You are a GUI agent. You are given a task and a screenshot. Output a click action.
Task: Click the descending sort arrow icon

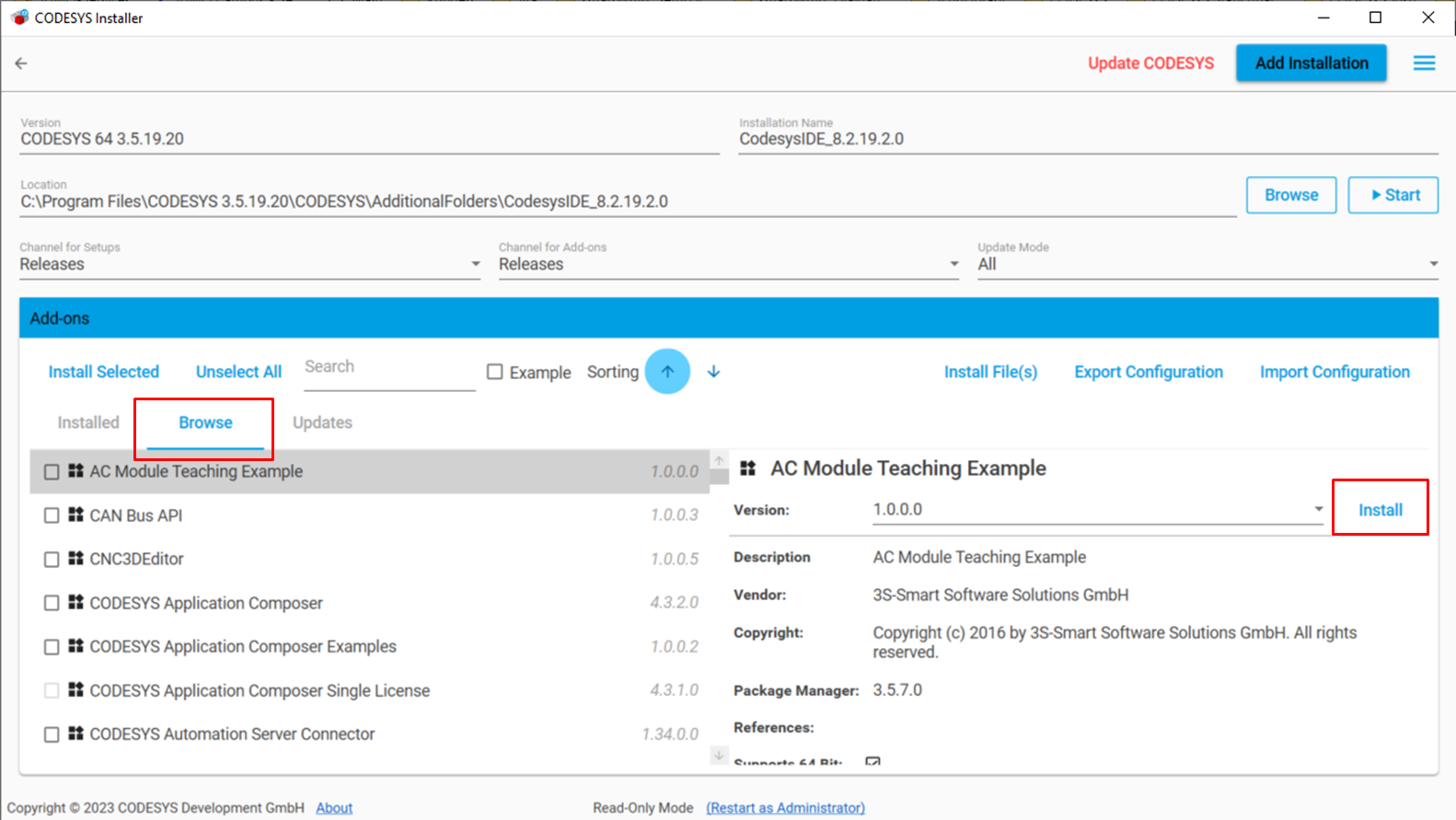click(713, 372)
